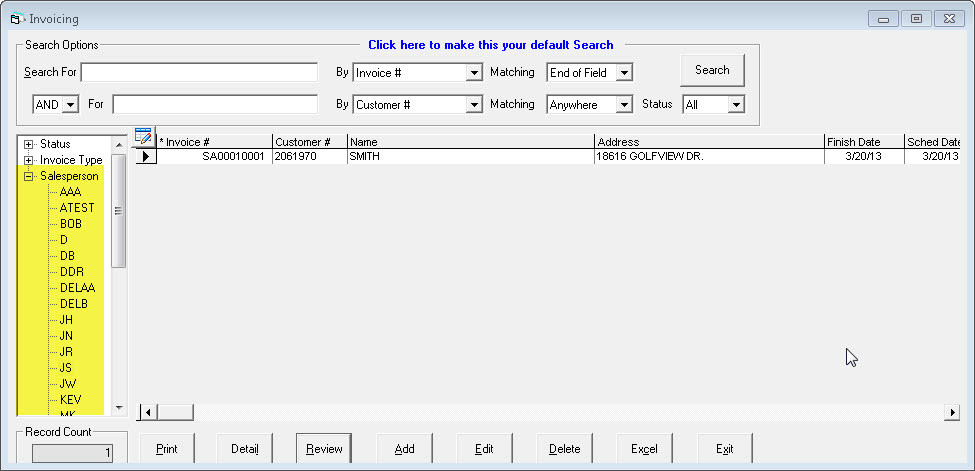This screenshot has width=975, height=471.
Task: Collapse the Salesperson tree node
Action: tap(29, 176)
